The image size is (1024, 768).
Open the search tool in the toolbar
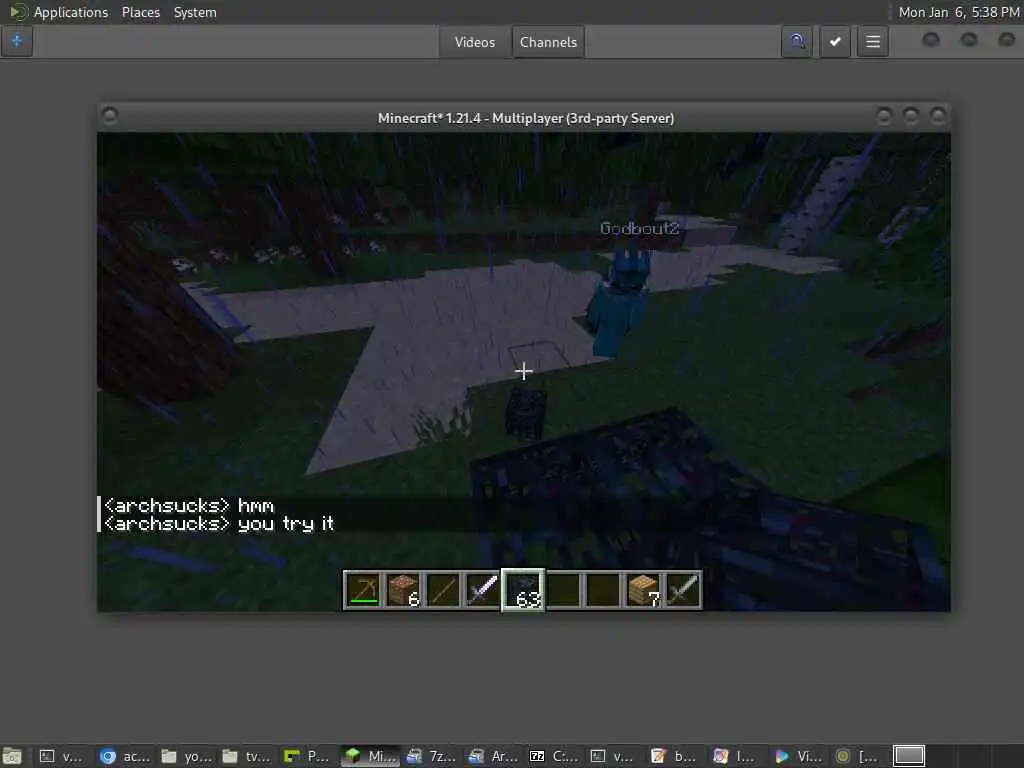pyautogui.click(x=797, y=42)
